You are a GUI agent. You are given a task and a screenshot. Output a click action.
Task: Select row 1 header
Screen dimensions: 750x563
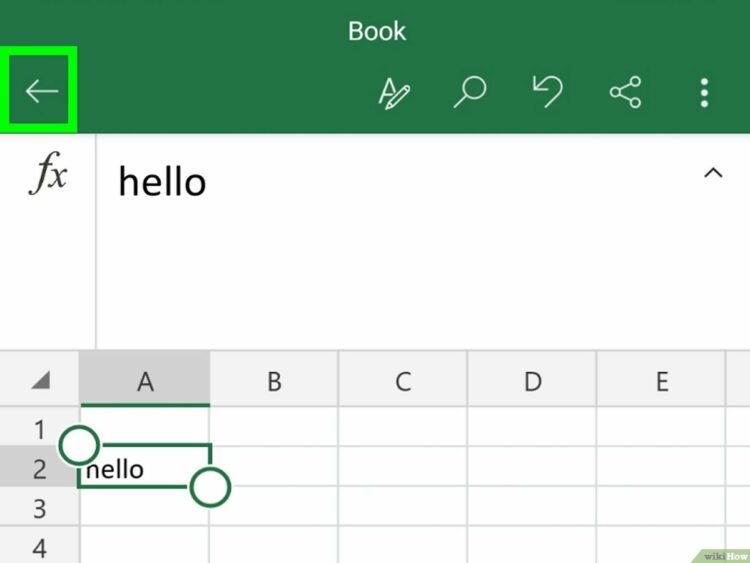[x=39, y=430]
